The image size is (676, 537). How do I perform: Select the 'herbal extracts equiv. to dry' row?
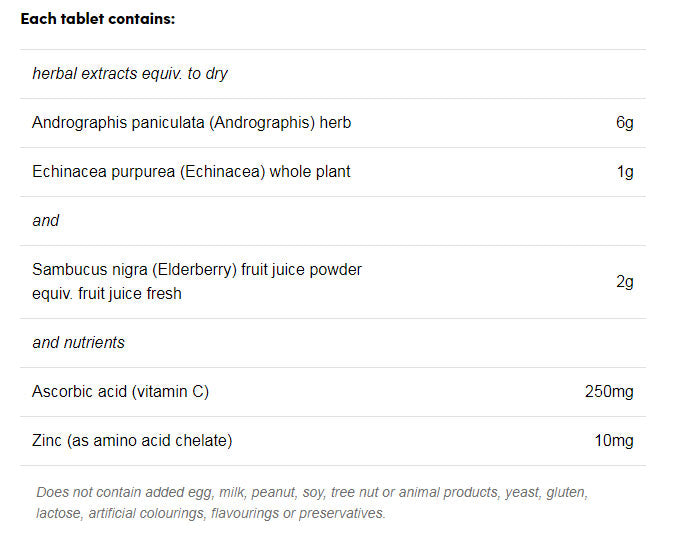point(131,73)
